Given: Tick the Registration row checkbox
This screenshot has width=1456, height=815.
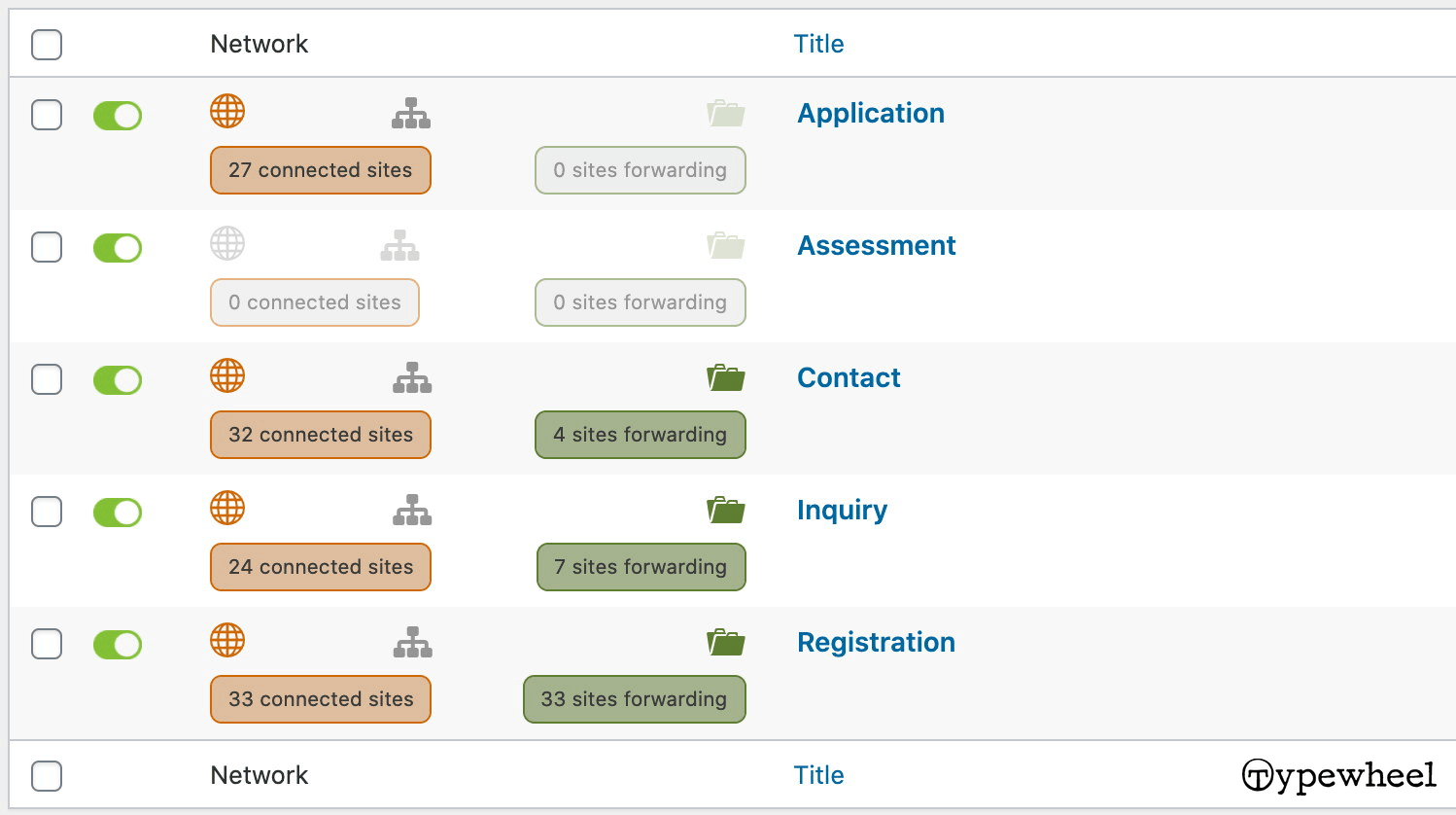Looking at the screenshot, I should pyautogui.click(x=47, y=644).
